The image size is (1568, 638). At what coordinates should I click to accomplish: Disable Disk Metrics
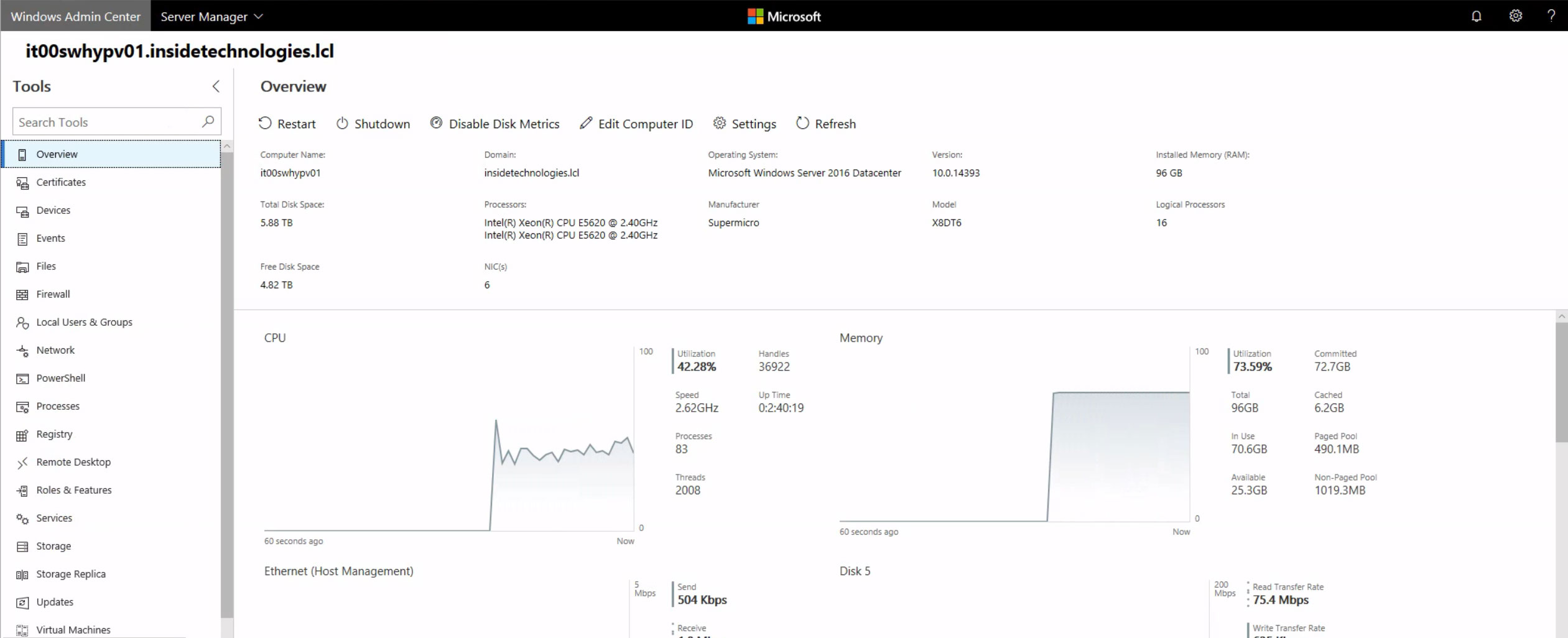coord(495,124)
